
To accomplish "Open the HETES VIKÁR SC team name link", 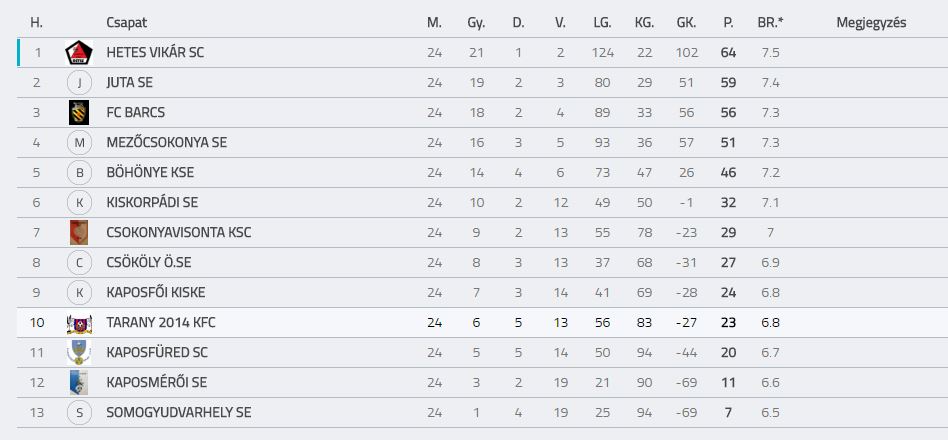I will click(x=155, y=53).
